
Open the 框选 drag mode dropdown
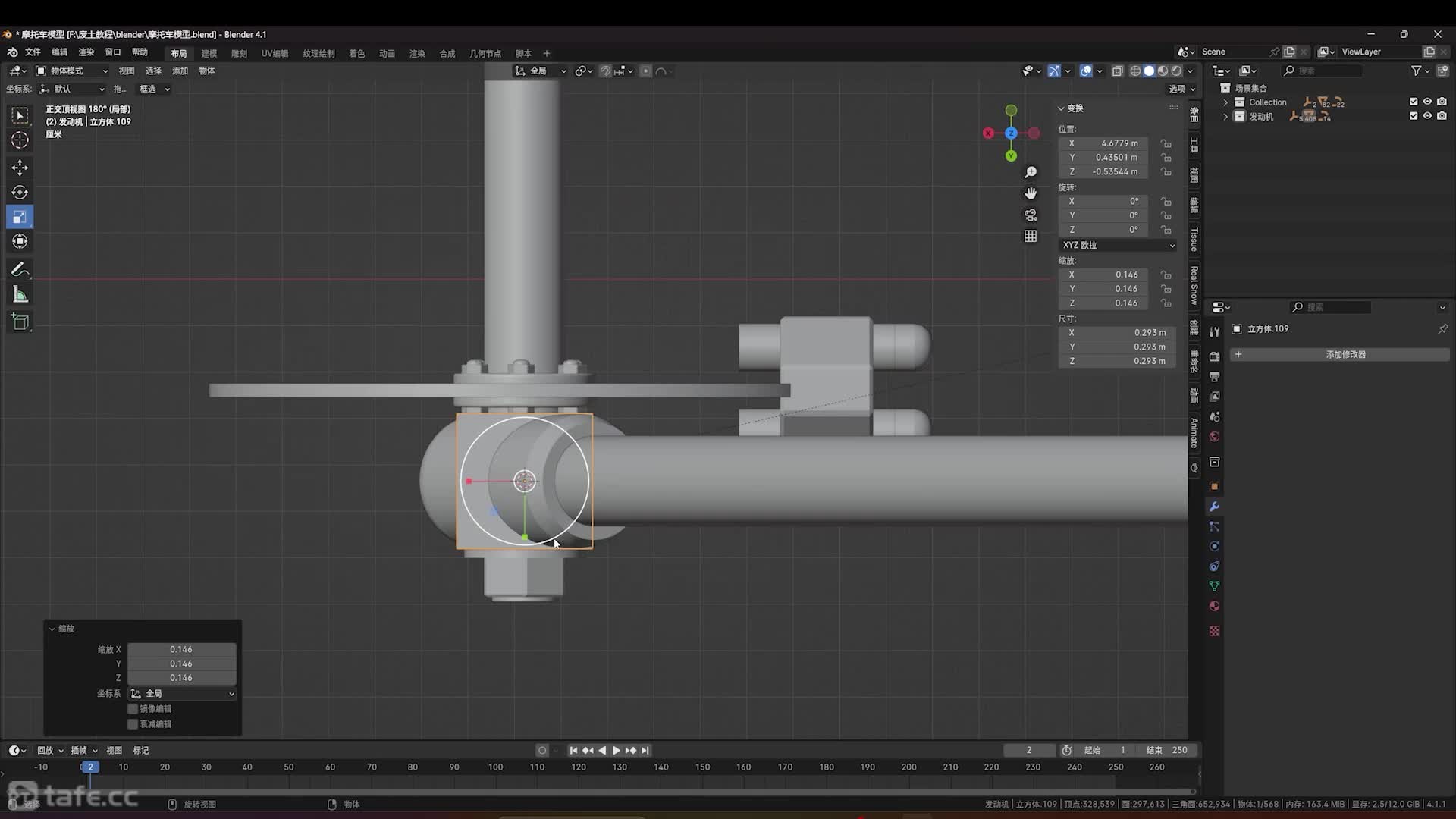155,89
